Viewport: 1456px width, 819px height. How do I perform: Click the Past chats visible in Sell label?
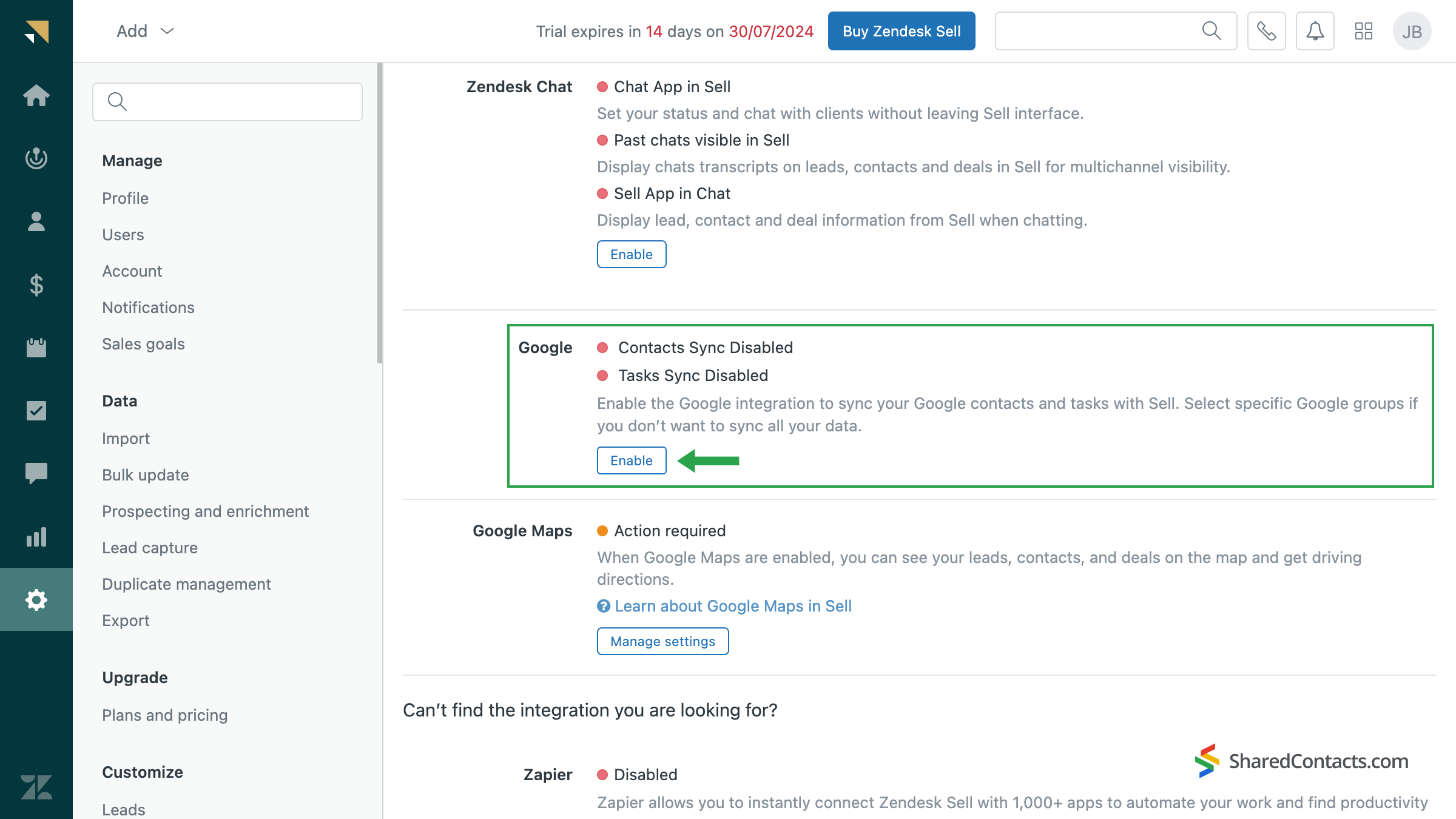click(702, 140)
